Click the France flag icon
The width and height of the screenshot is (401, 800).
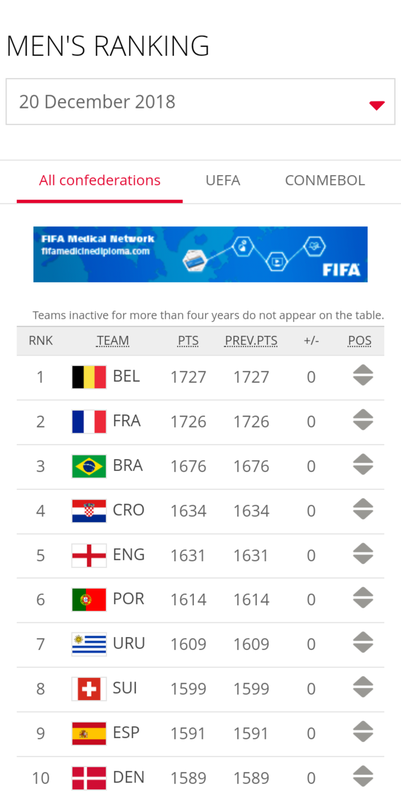coord(89,421)
